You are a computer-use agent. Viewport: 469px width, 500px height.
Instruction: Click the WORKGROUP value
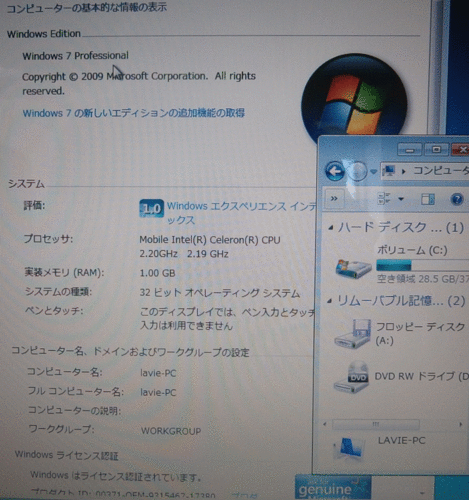pyautogui.click(x=171, y=431)
